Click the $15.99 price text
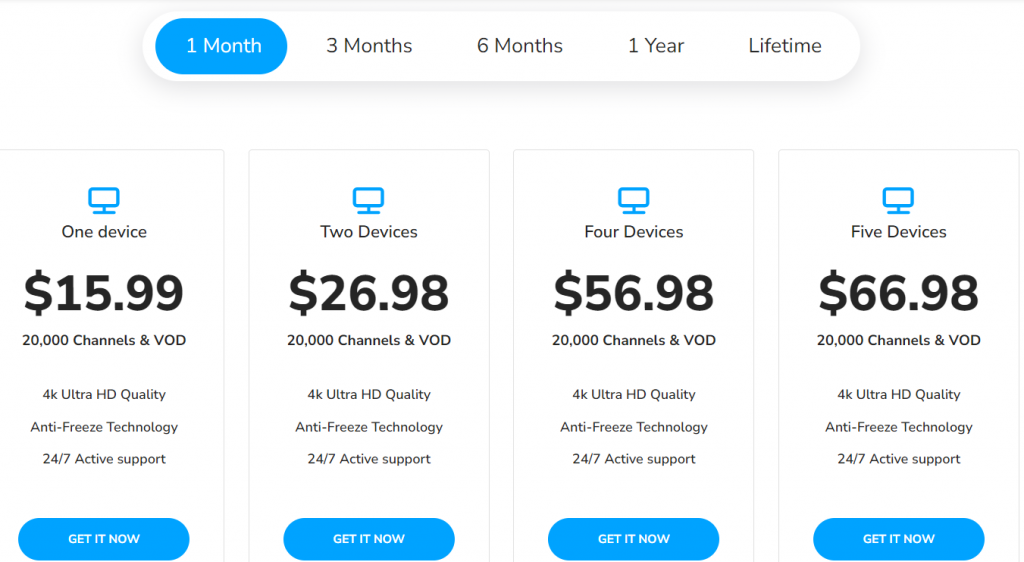Screen dimensions: 1024x562 click(104, 292)
